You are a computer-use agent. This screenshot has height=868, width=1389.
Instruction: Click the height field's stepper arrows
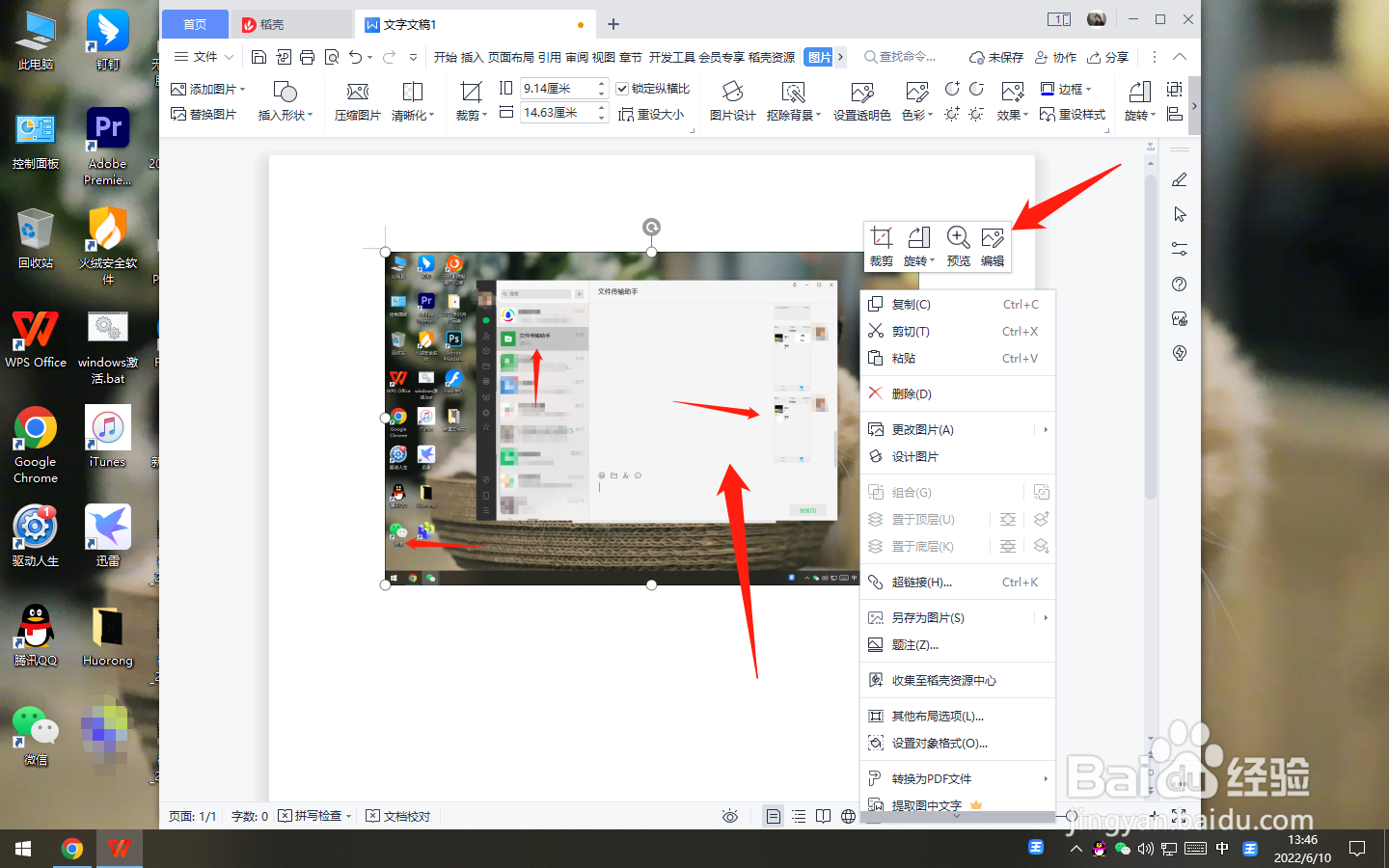pyautogui.click(x=602, y=88)
